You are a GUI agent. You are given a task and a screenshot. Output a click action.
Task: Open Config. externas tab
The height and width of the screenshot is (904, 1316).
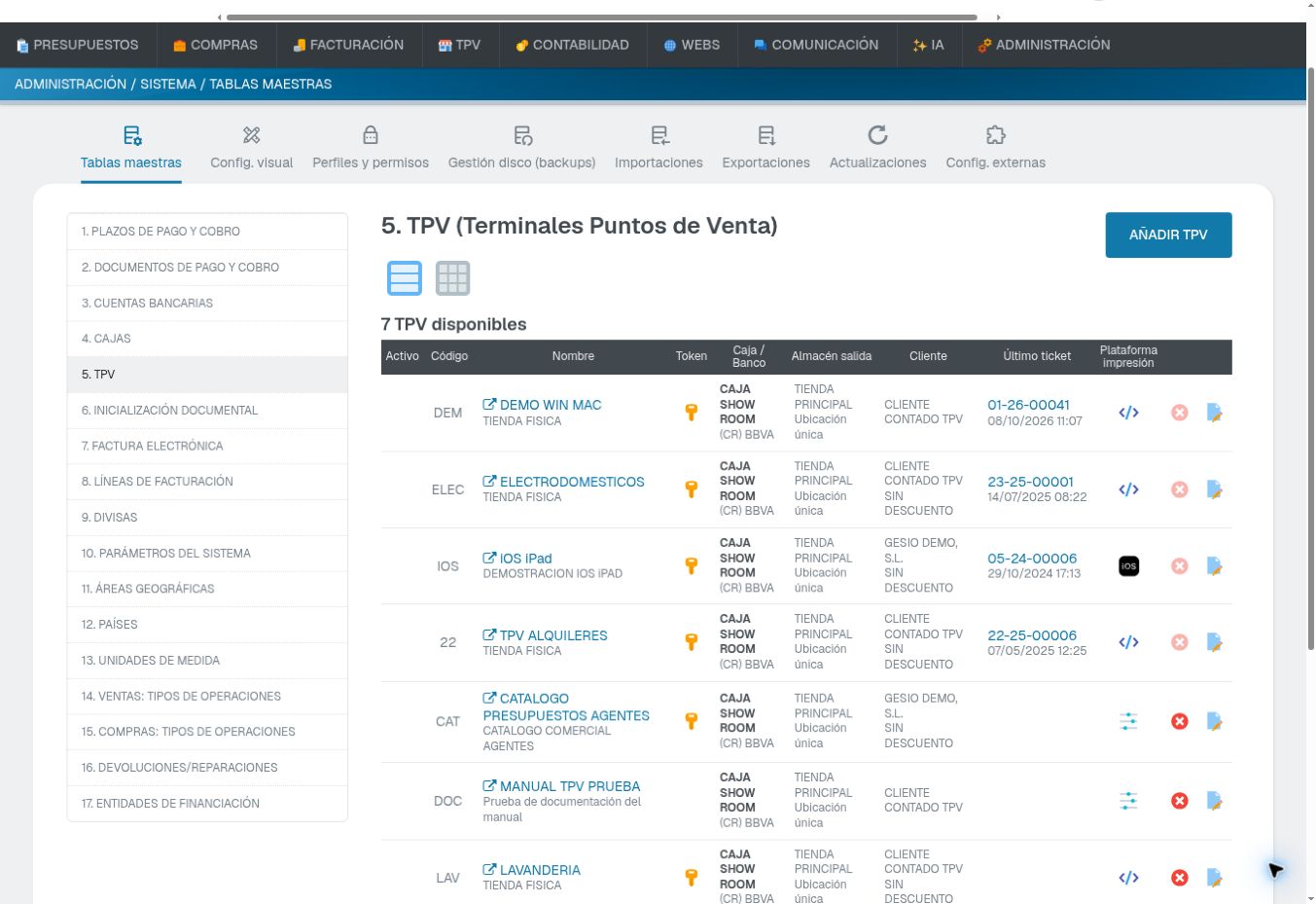click(x=996, y=149)
